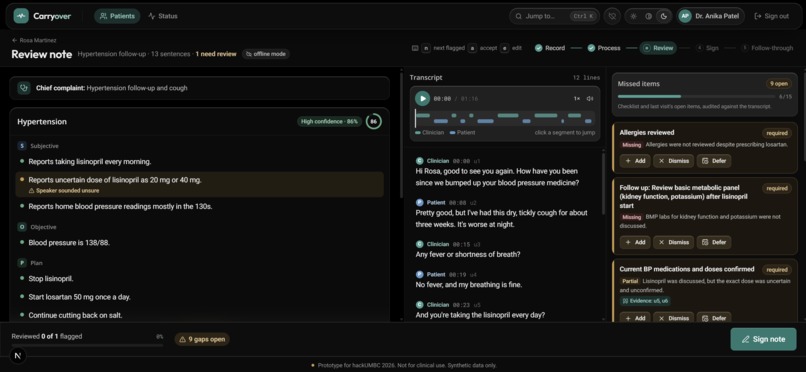Toggle the broken-heart privacy icon
Viewport: 806px width, 372px height.
612,16
